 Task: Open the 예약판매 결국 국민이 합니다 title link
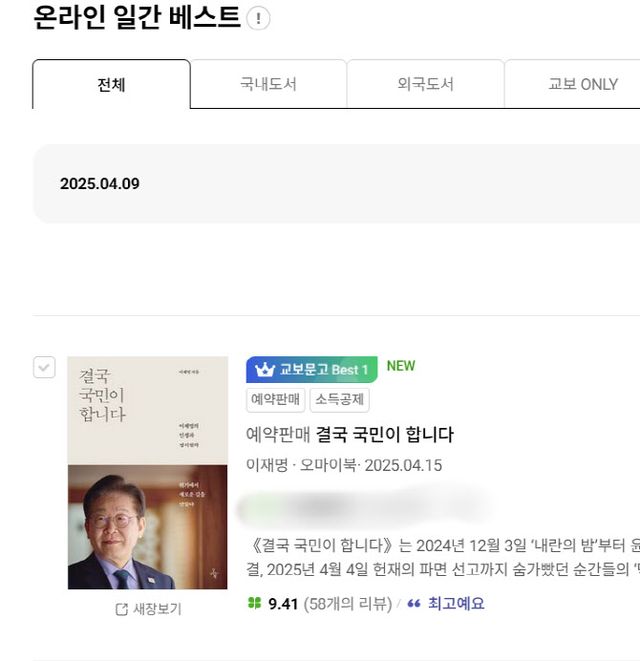pyautogui.click(x=350, y=435)
